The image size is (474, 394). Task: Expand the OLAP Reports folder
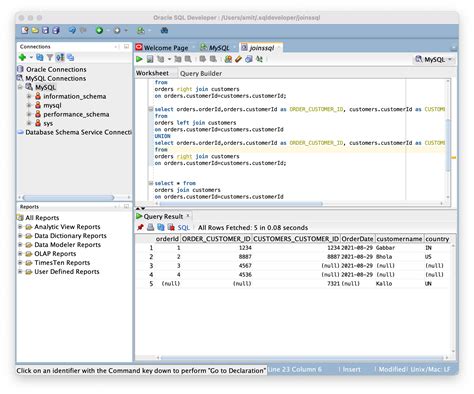(x=20, y=254)
